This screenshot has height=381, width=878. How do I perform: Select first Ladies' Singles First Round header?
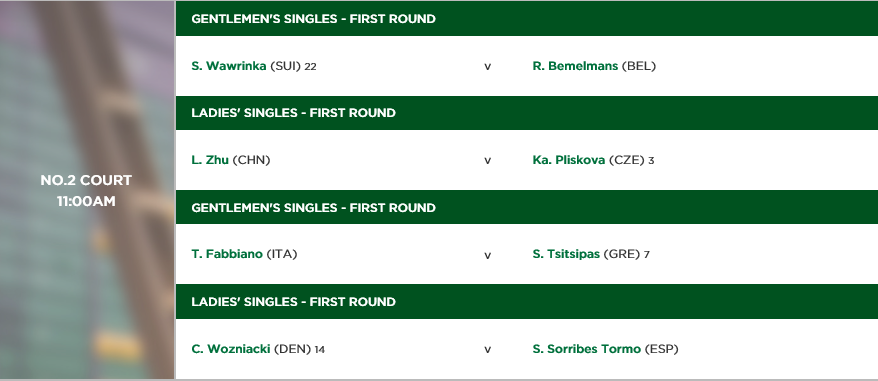(x=527, y=113)
